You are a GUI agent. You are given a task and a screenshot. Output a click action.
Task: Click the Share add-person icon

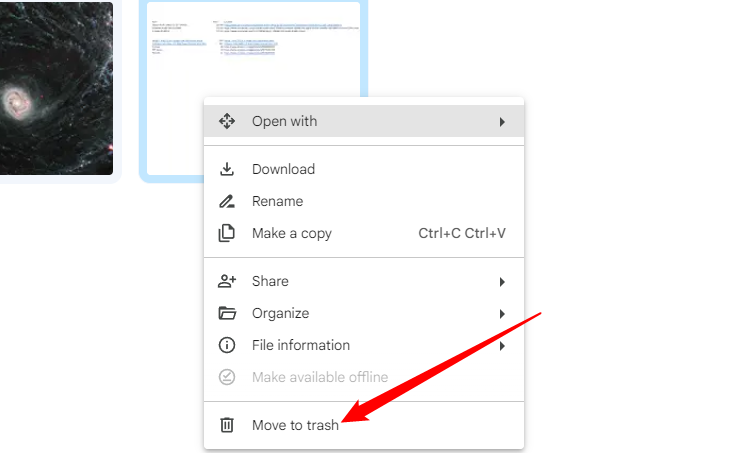(x=227, y=281)
